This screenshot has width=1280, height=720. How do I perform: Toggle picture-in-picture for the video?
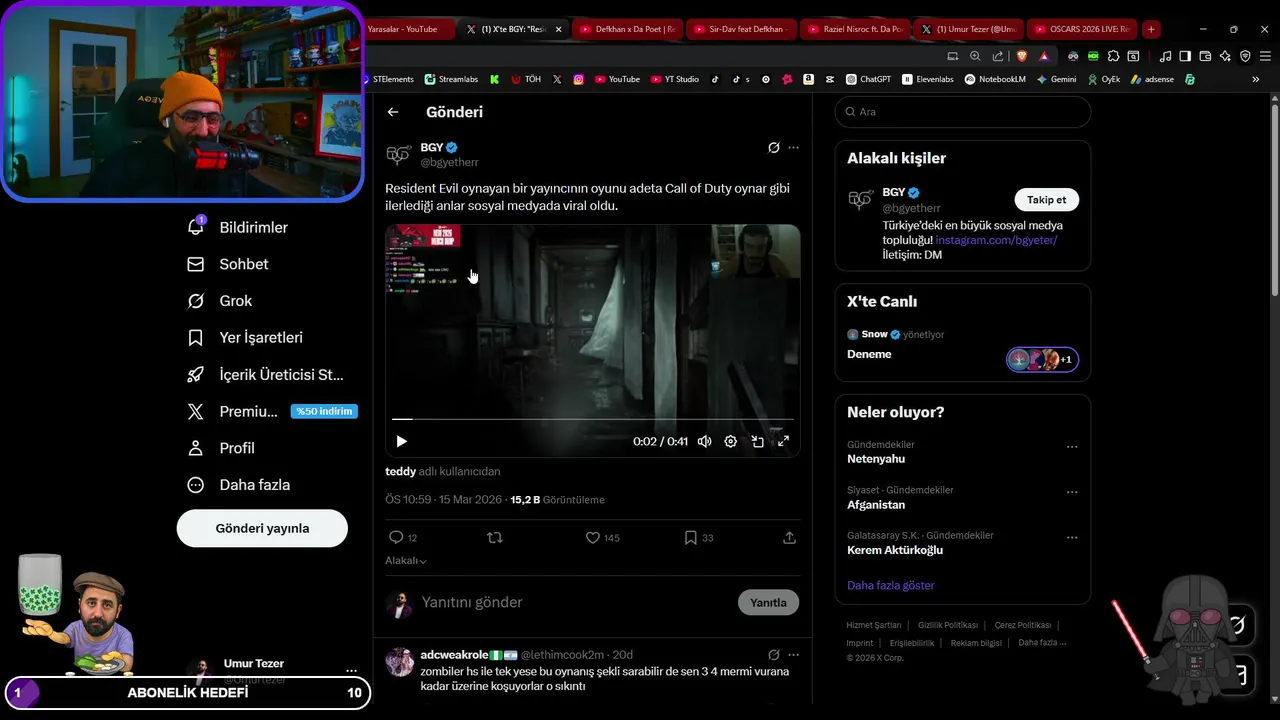tap(757, 441)
